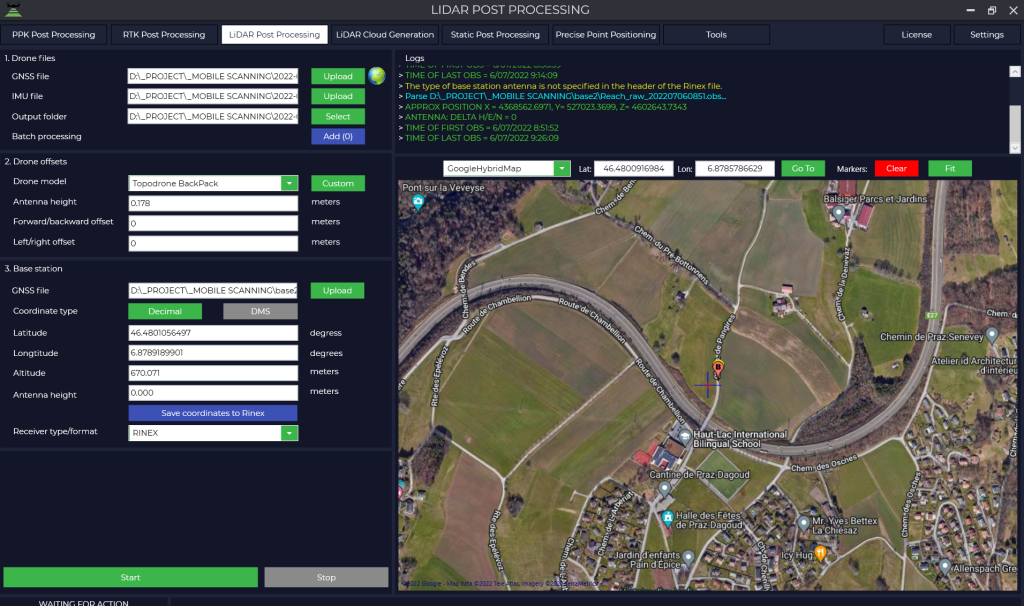1024x606 pixels.
Task: Open the Receiver type/format dropdown
Action: tap(289, 433)
